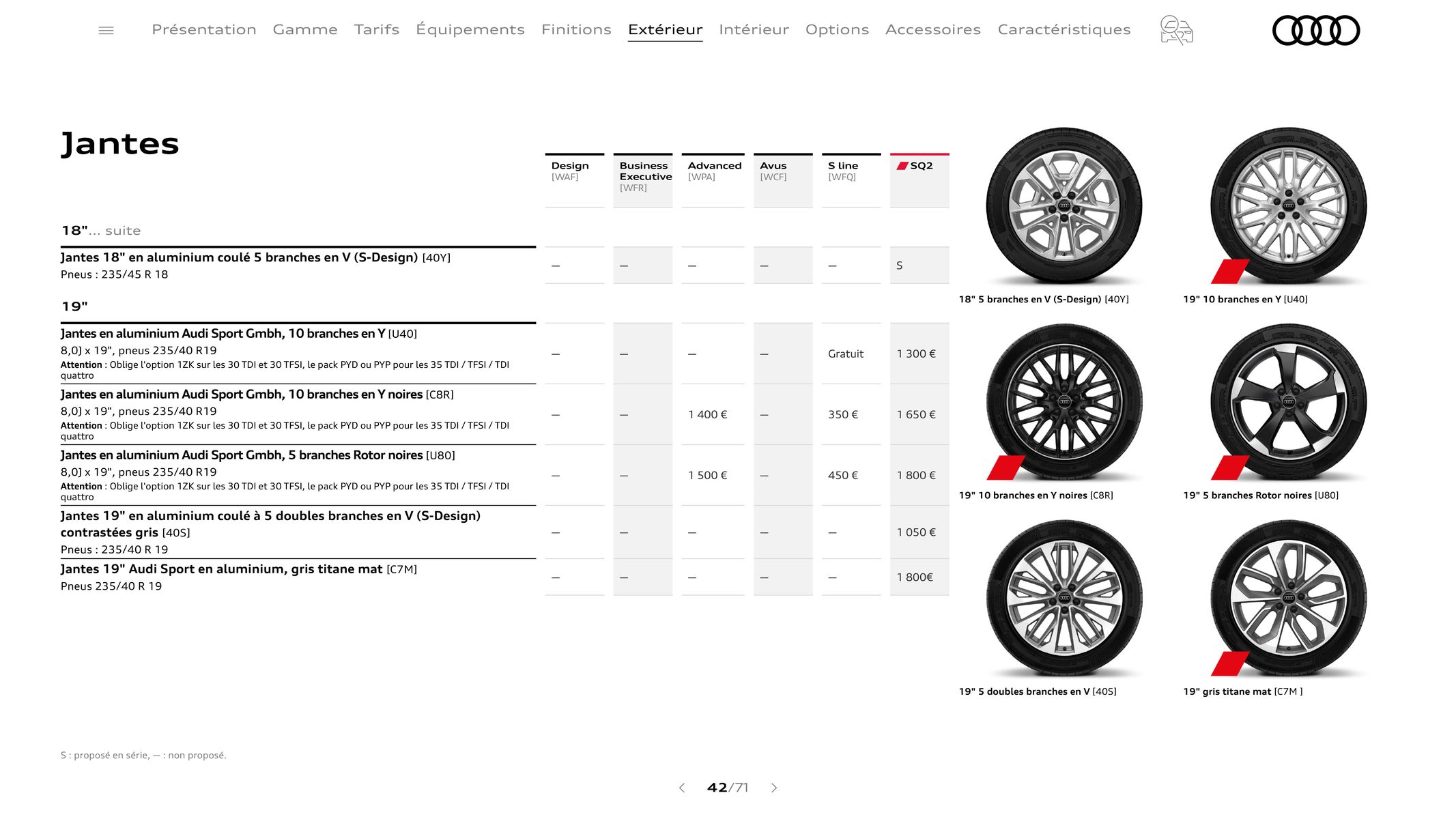Open the Tarifs tab

[377, 29]
